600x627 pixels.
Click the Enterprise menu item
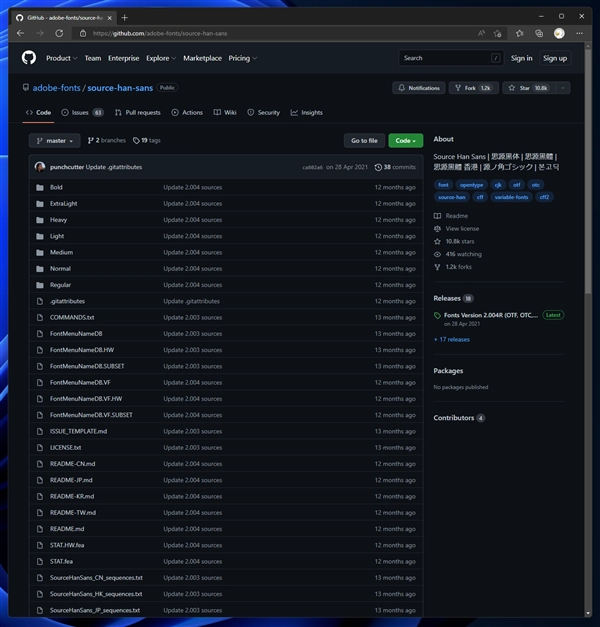(x=124, y=58)
